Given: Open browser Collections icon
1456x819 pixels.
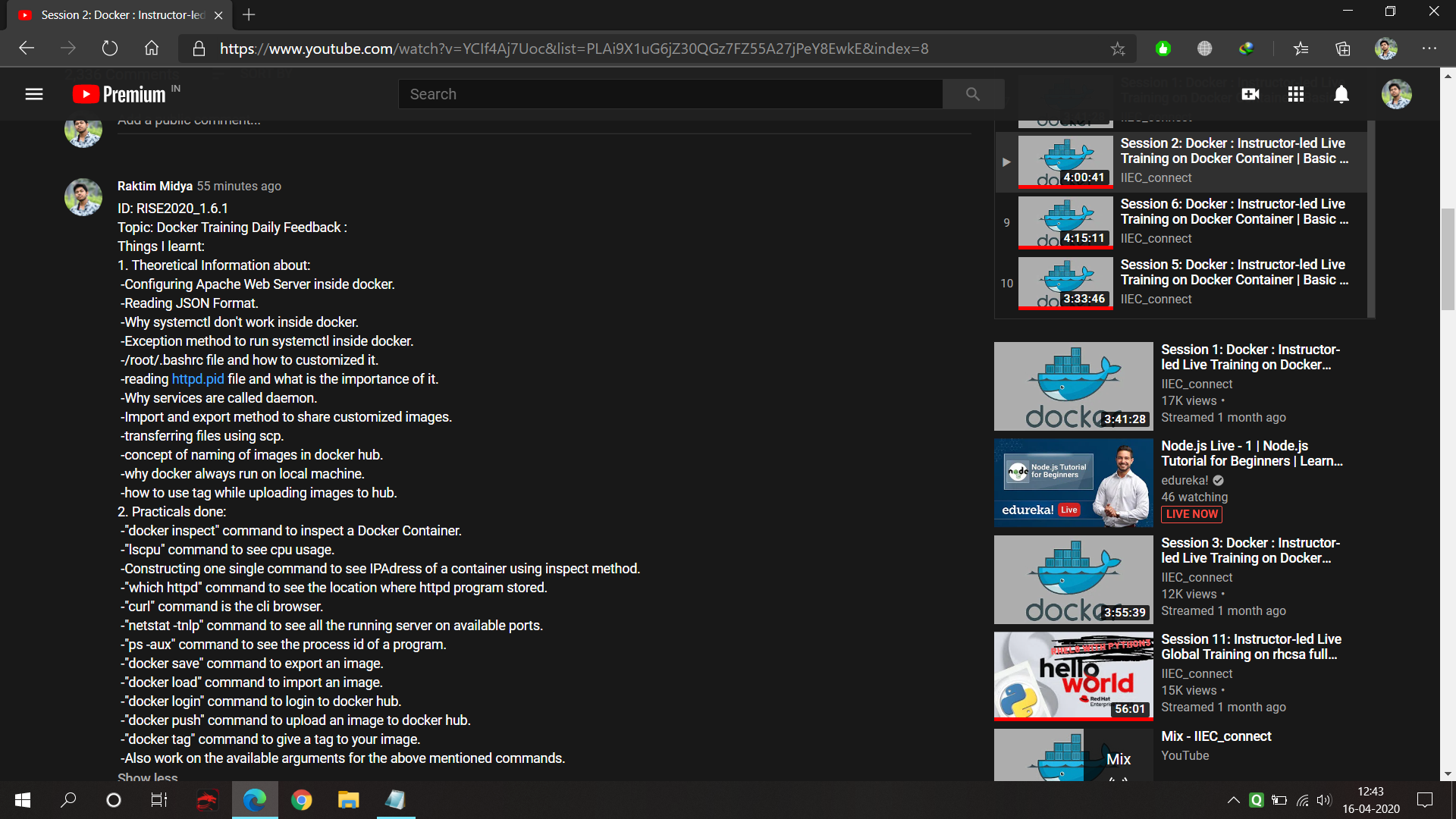Looking at the screenshot, I should [1343, 49].
